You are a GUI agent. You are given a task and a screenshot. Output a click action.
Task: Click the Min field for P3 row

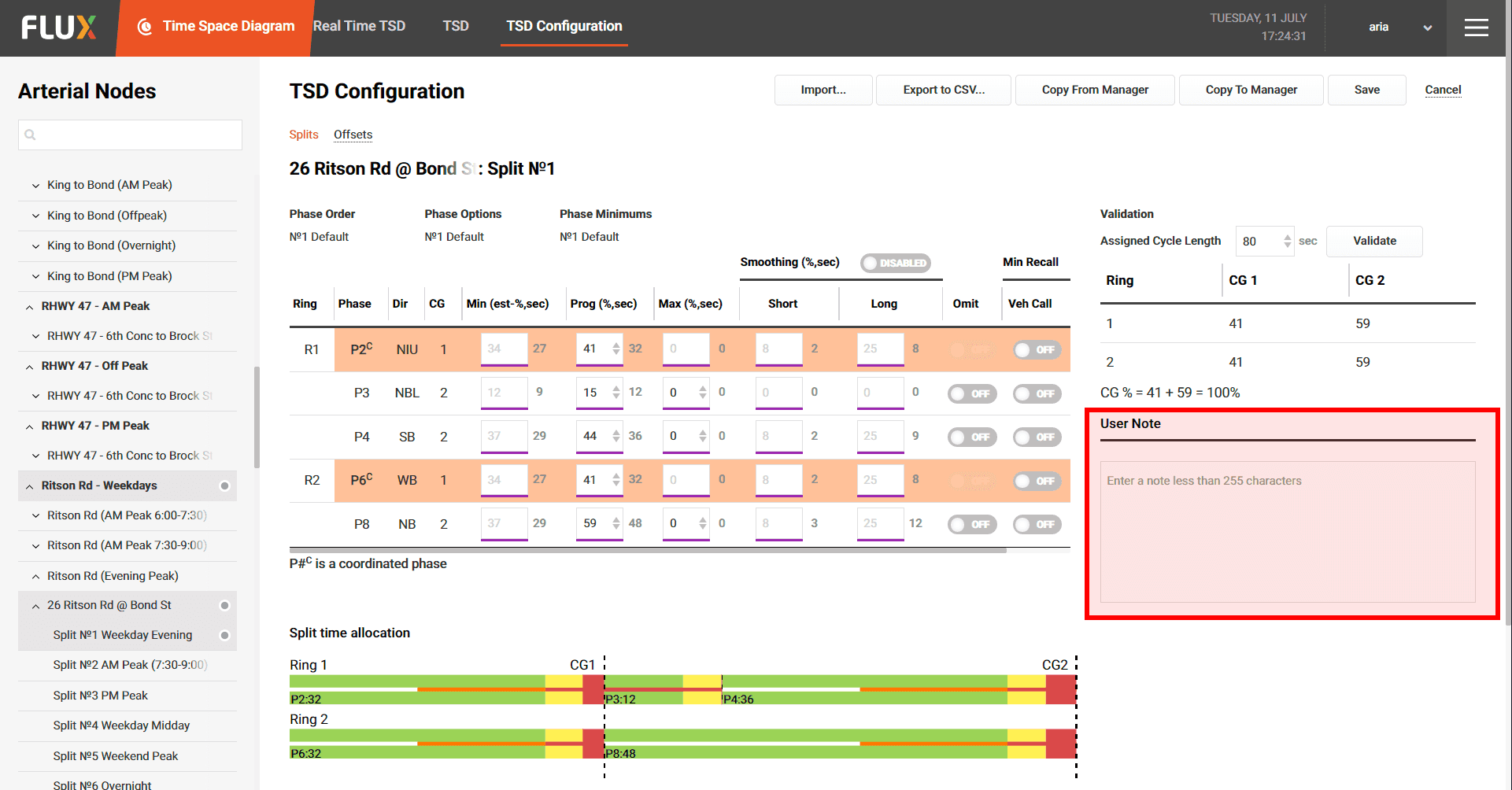[504, 392]
